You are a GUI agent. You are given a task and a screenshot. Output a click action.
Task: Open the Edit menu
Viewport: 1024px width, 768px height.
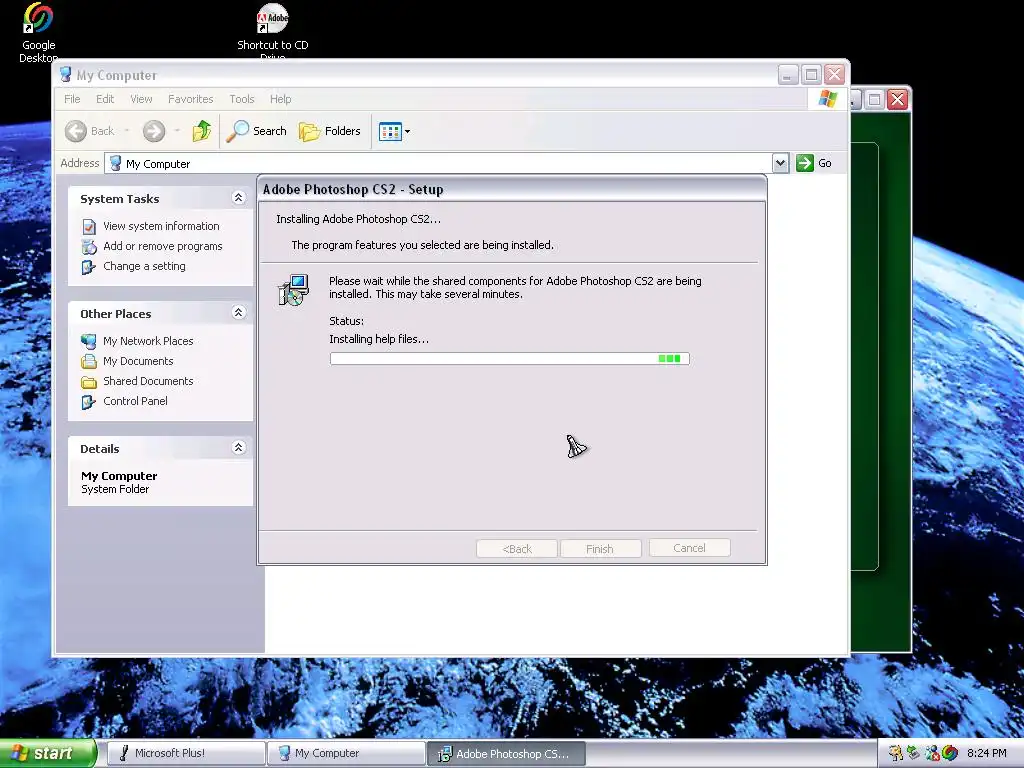pos(104,99)
